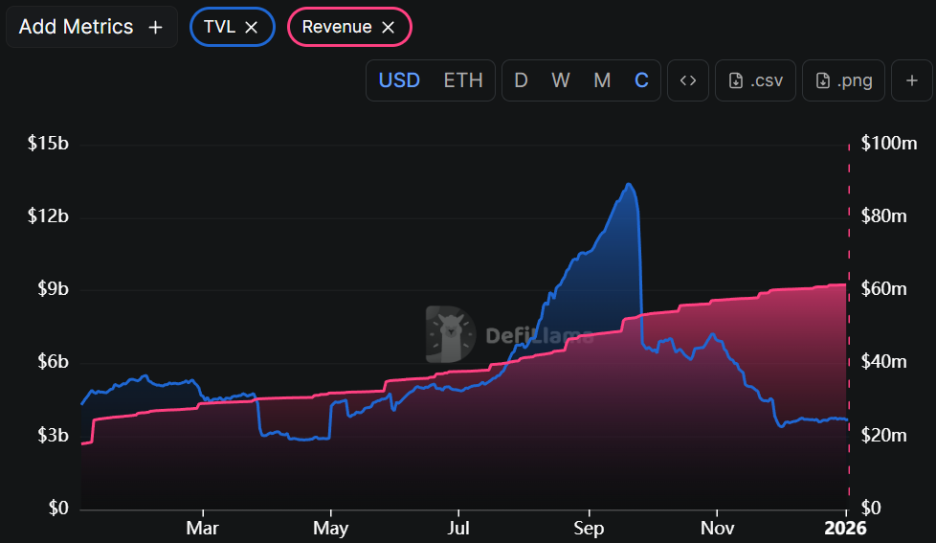Download chart data as .csv

(755, 81)
